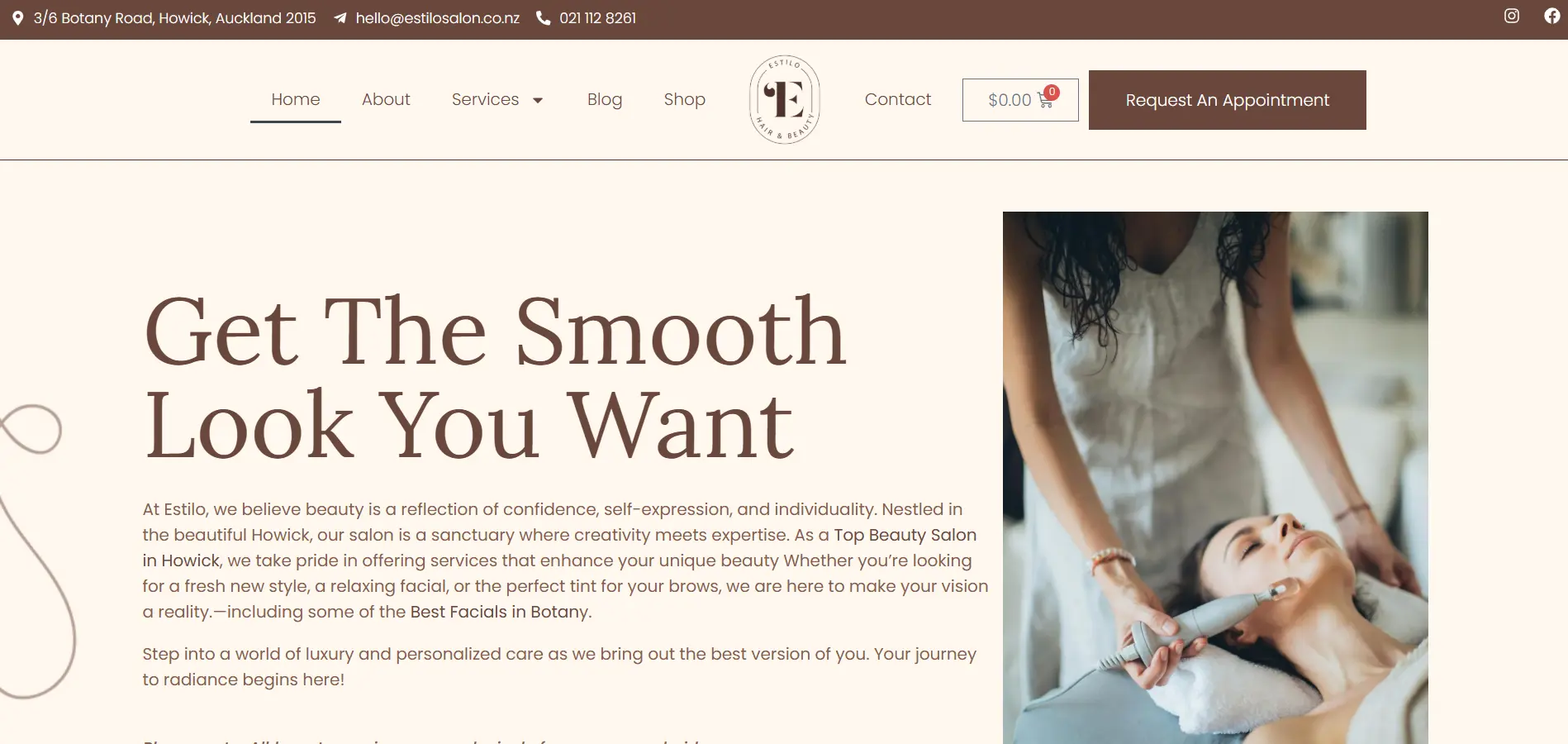Click the location pin icon
This screenshot has width=1568, height=744.
click(17, 18)
